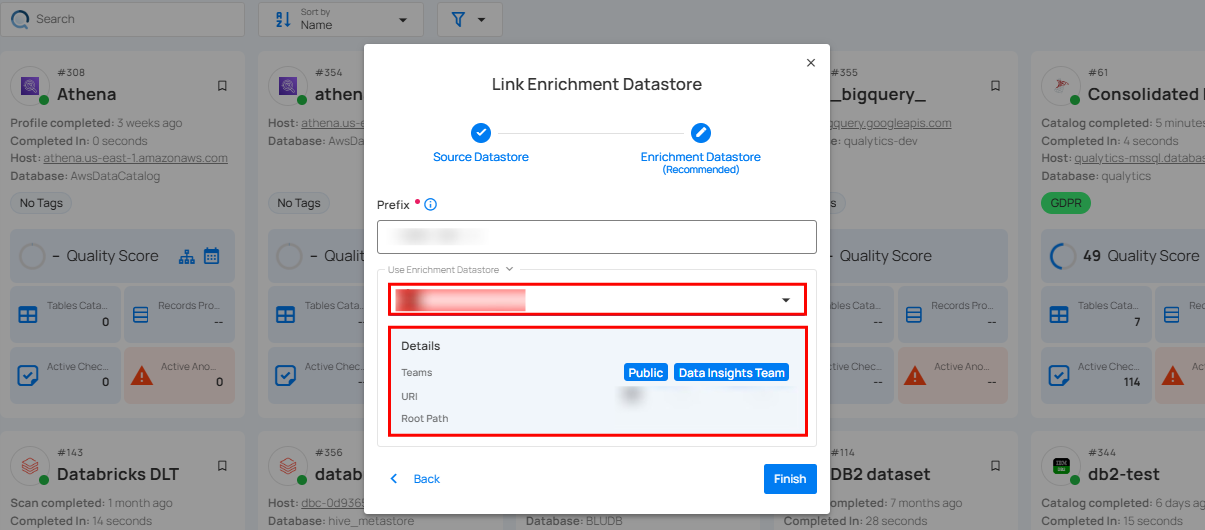The height and width of the screenshot is (530, 1205).
Task: Click the Prefix info icon
Action: tap(431, 204)
